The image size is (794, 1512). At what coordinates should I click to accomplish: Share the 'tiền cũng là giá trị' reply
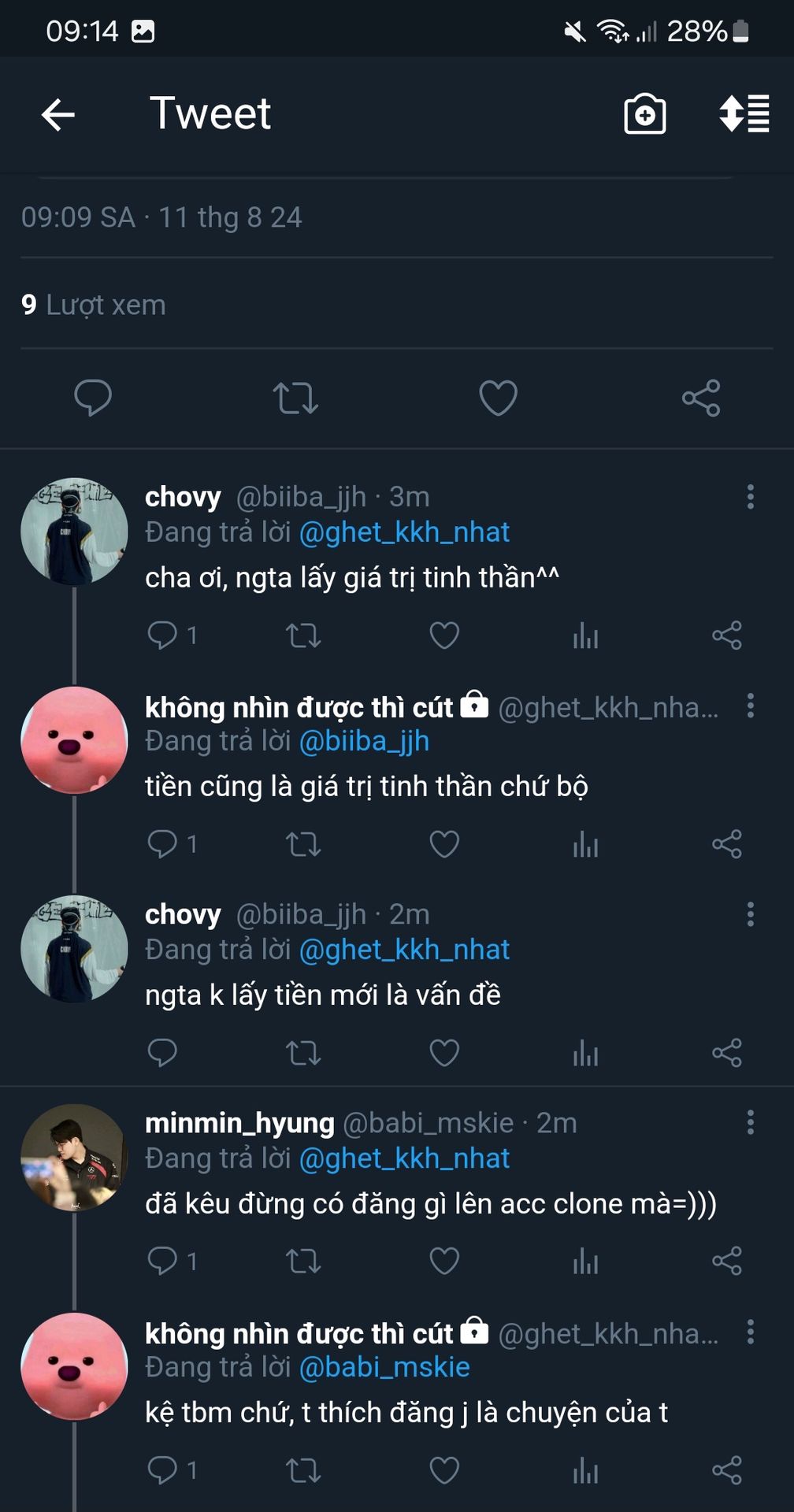tap(726, 844)
